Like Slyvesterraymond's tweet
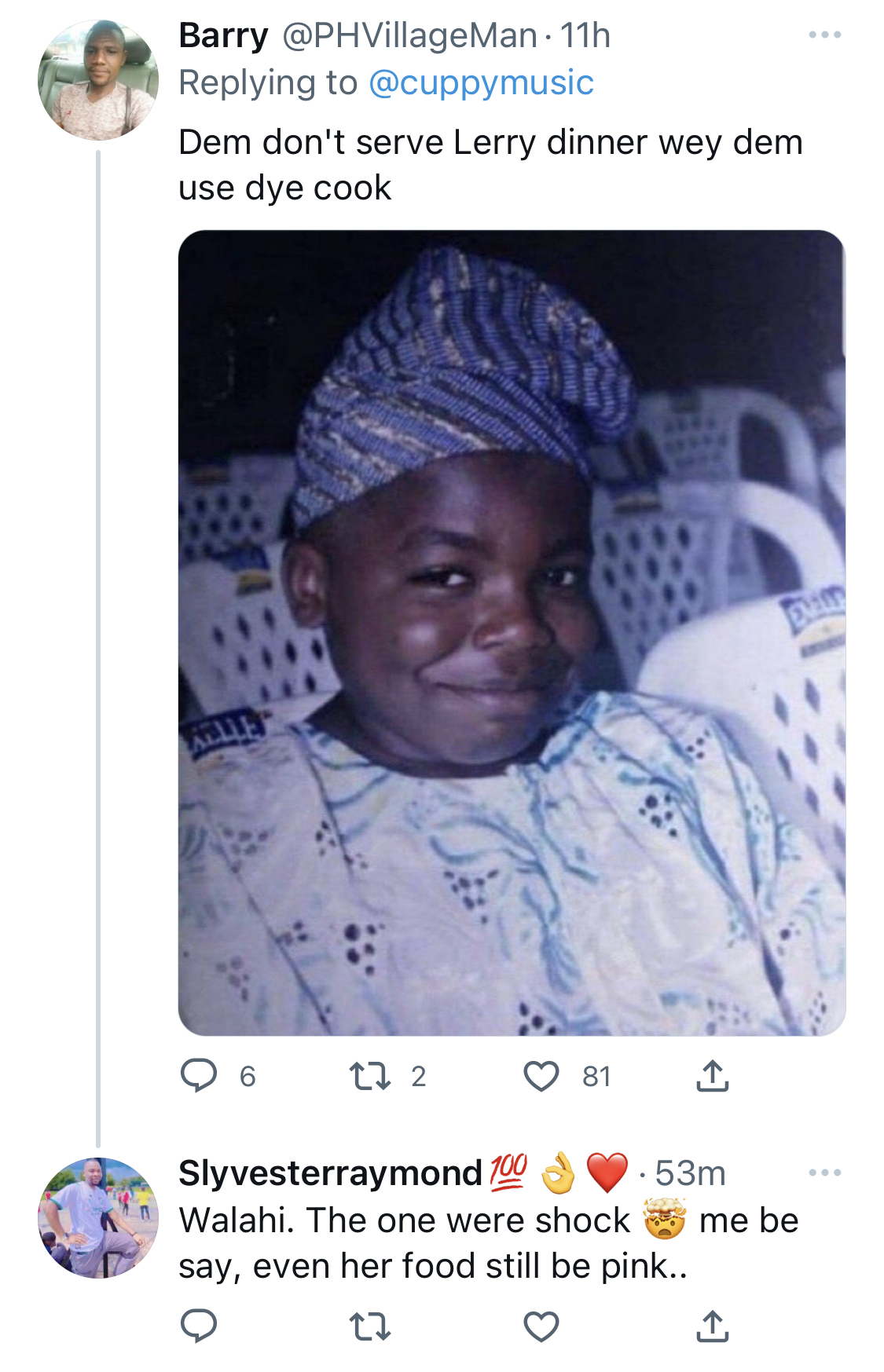Viewport: 884px width, 1372px height. 541,1326
